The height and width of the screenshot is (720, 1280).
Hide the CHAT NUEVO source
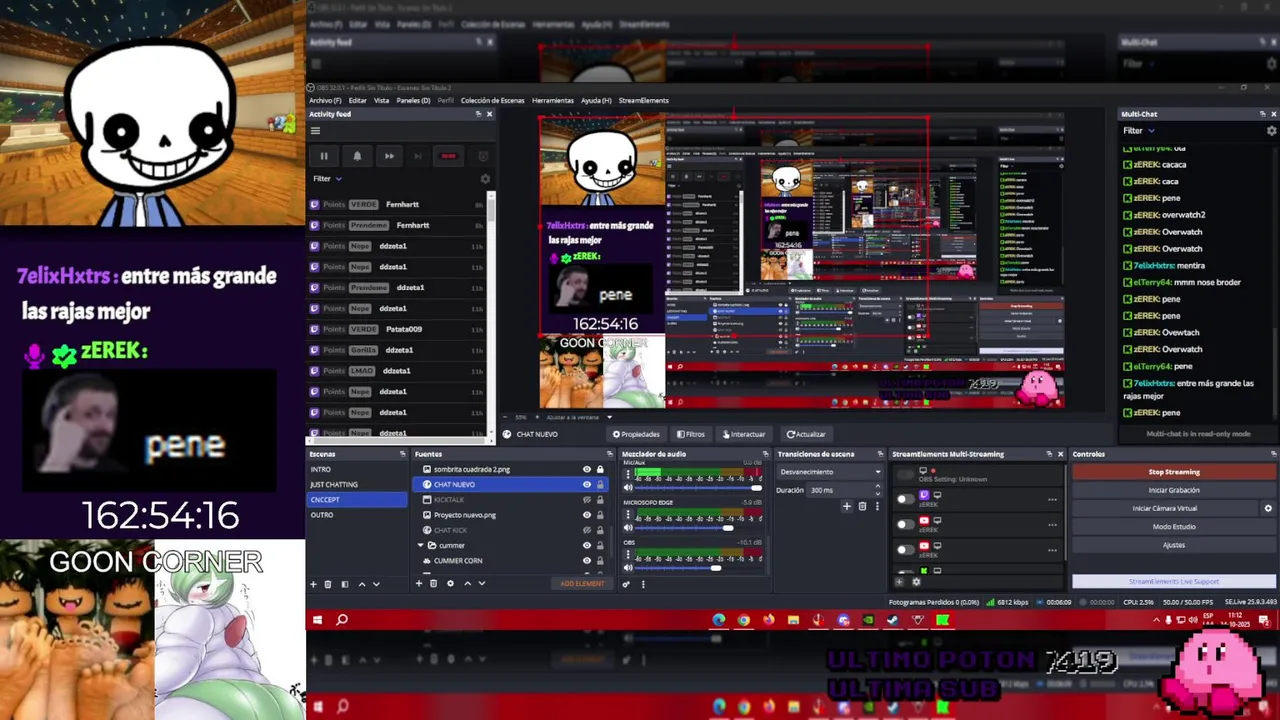click(x=587, y=484)
